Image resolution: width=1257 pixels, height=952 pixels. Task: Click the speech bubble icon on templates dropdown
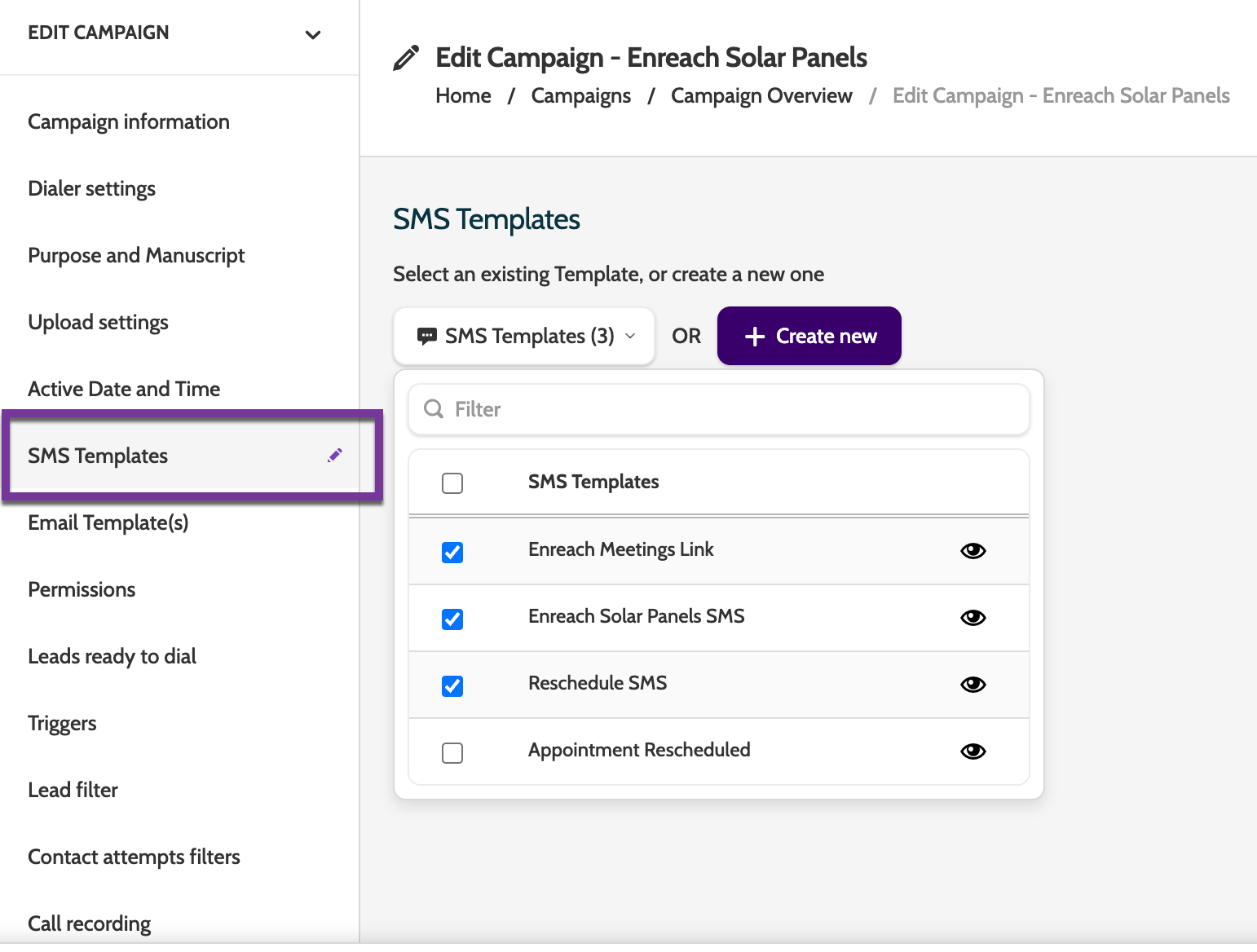[426, 336]
